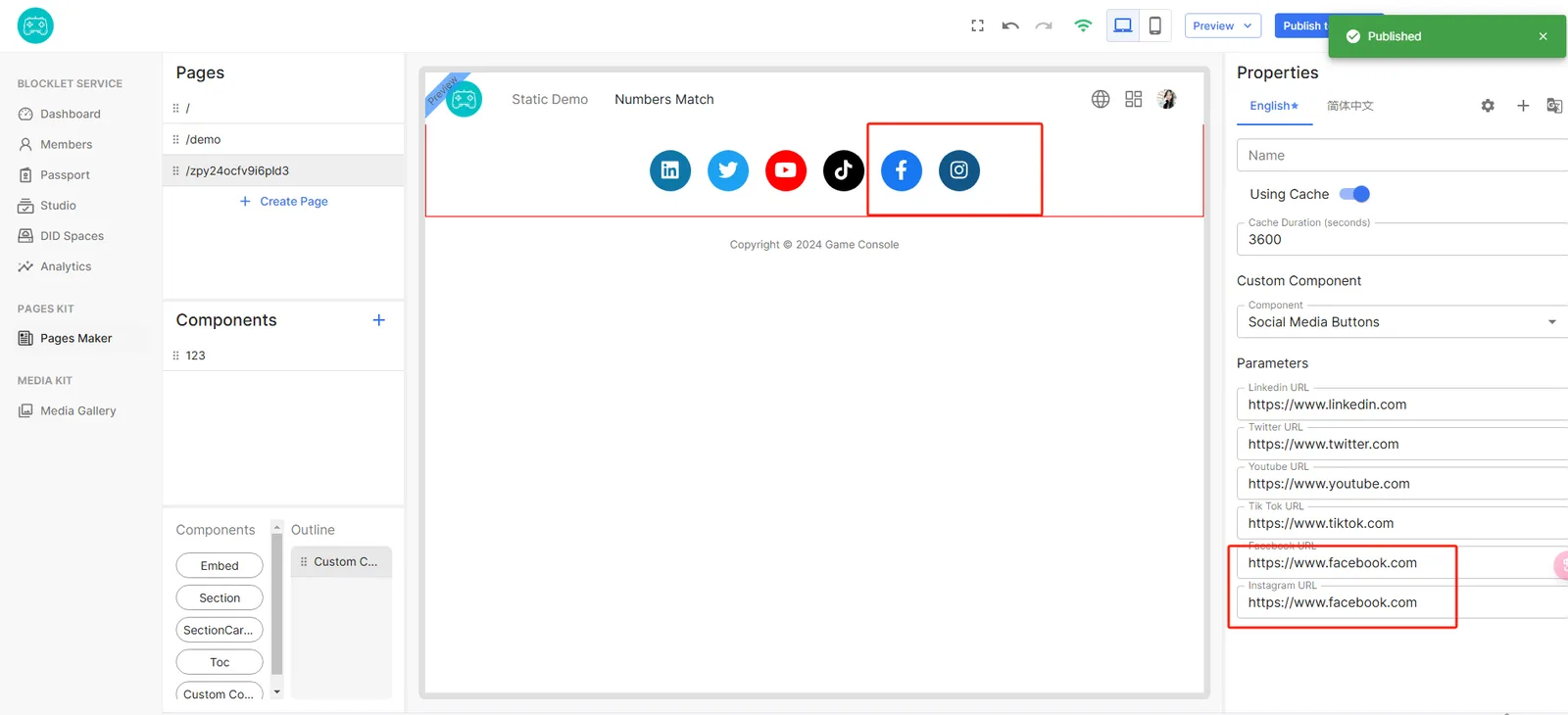Select the Custom C... item in Outline
Image resolution: width=1568 pixels, height=715 pixels.
click(341, 561)
